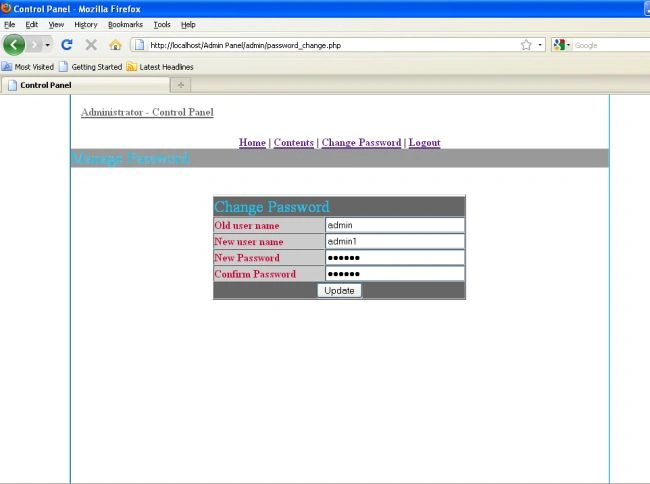Click the 'Old user name' label

click(x=247, y=225)
